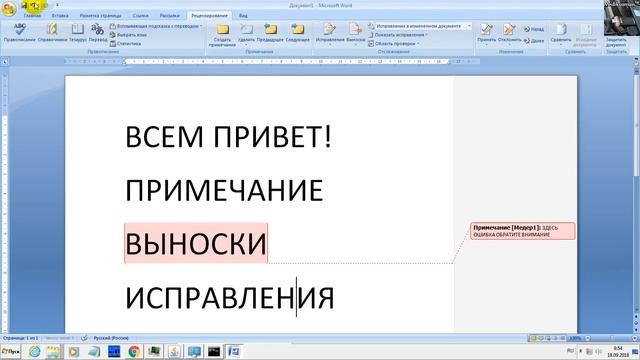Open the media player taskbar icon
The width and height of the screenshot is (640, 360).
tap(74, 351)
